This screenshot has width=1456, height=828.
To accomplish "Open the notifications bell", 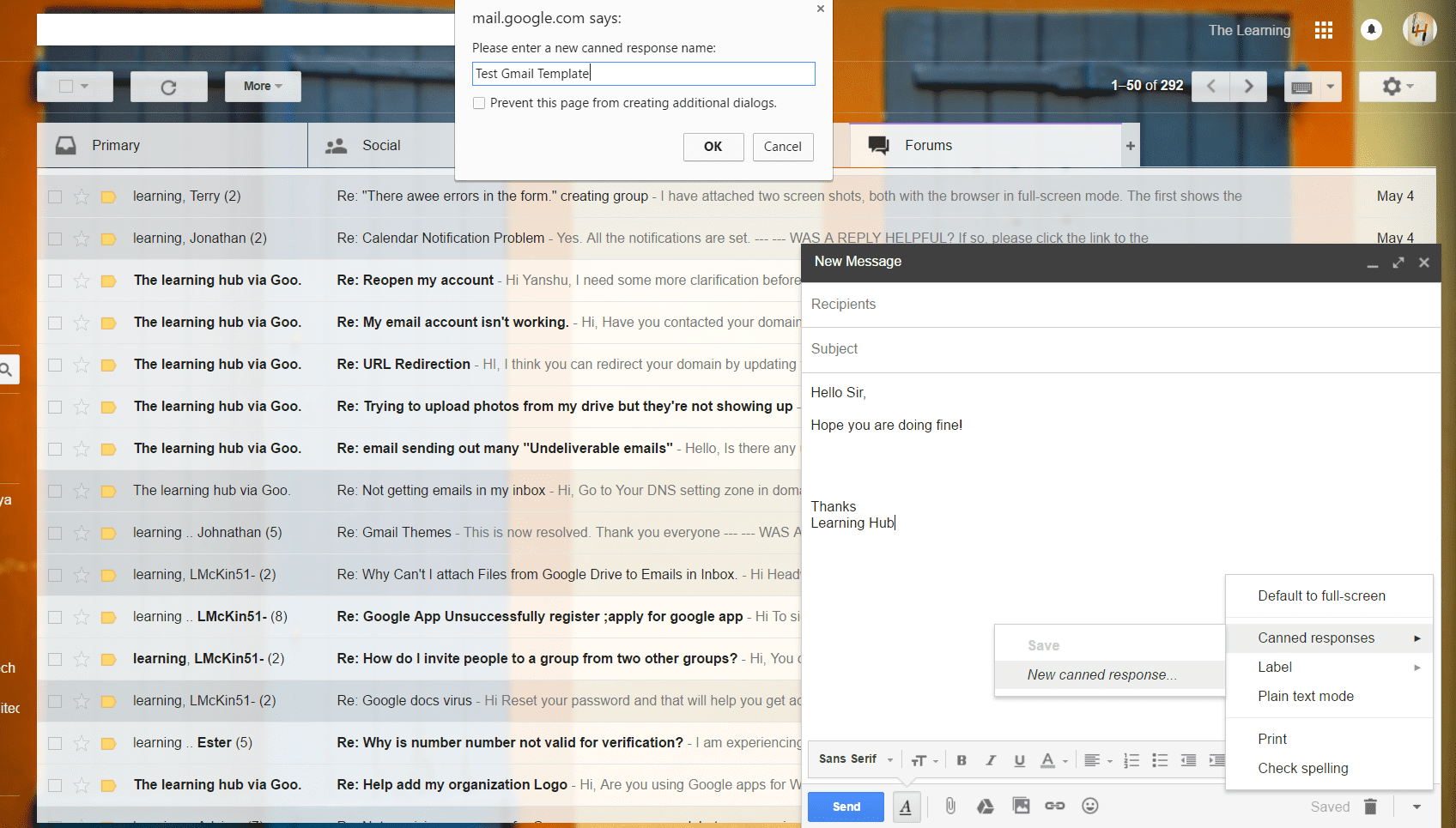I will 1371,30.
